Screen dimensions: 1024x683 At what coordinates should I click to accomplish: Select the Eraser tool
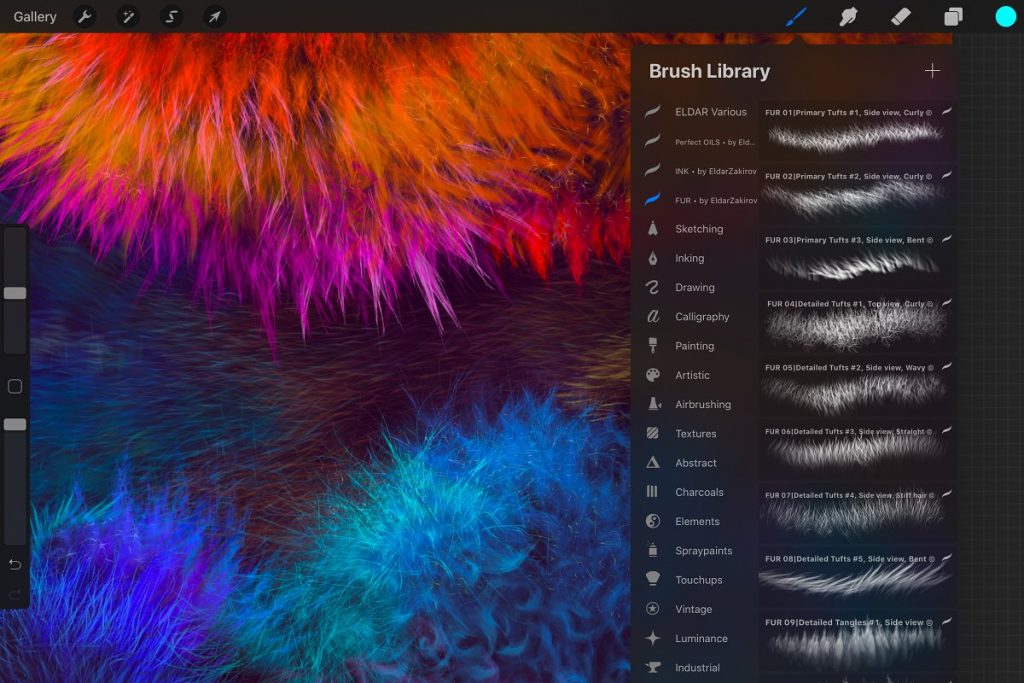pyautogui.click(x=901, y=16)
